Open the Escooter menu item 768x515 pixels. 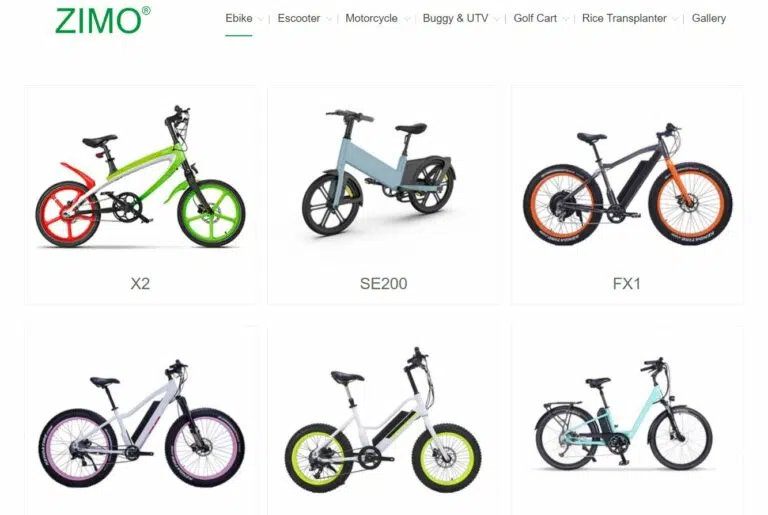[298, 19]
